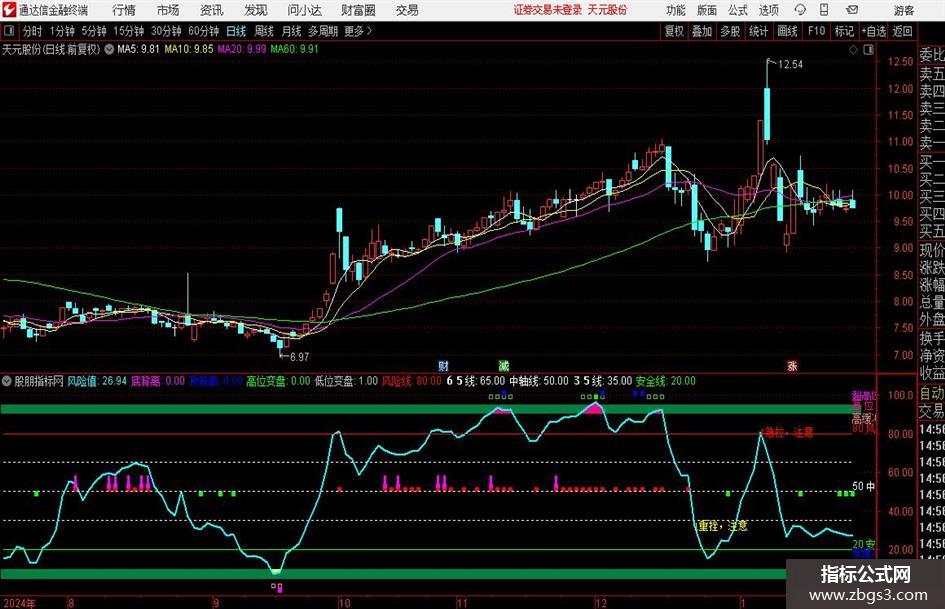Image resolution: width=945 pixels, height=609 pixels.
Task: Click the 复权 toolbar button
Action: [674, 31]
